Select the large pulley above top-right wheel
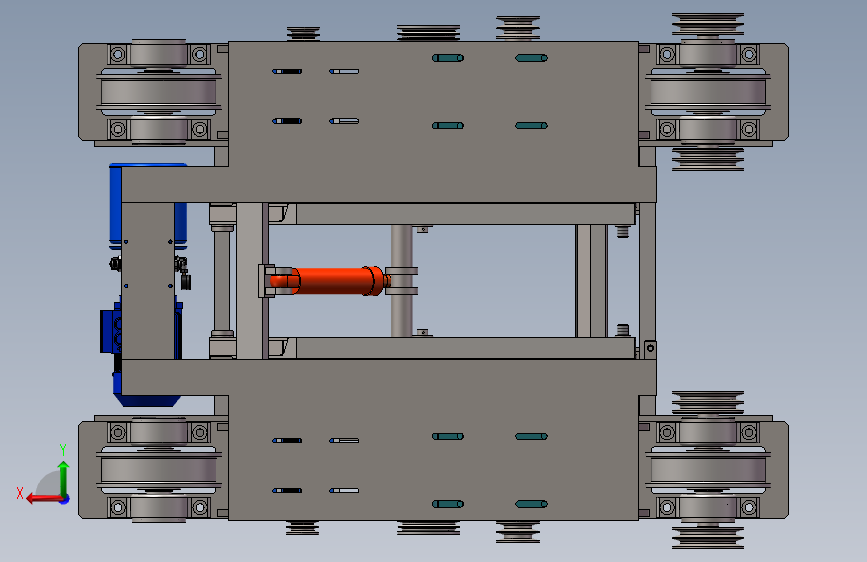Image resolution: width=867 pixels, height=562 pixels. (x=708, y=25)
